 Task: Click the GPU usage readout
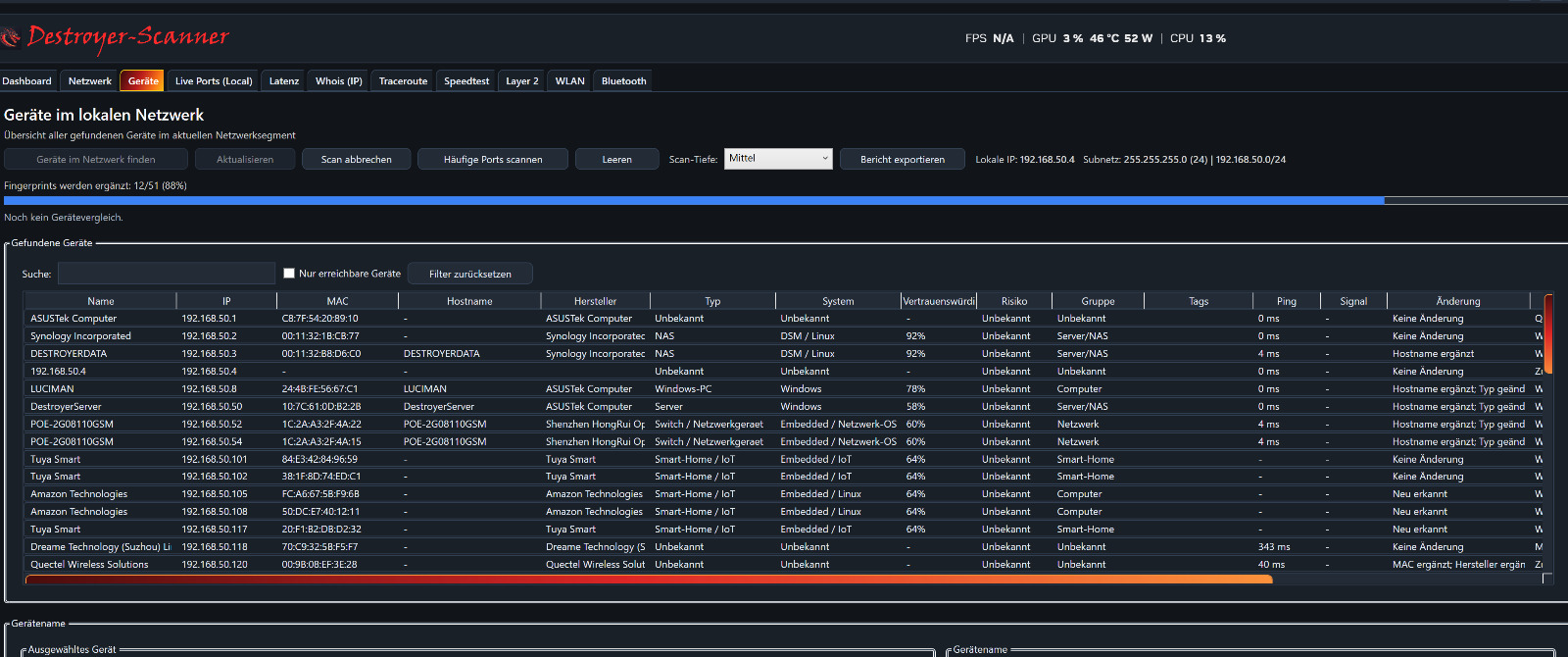pos(1093,38)
